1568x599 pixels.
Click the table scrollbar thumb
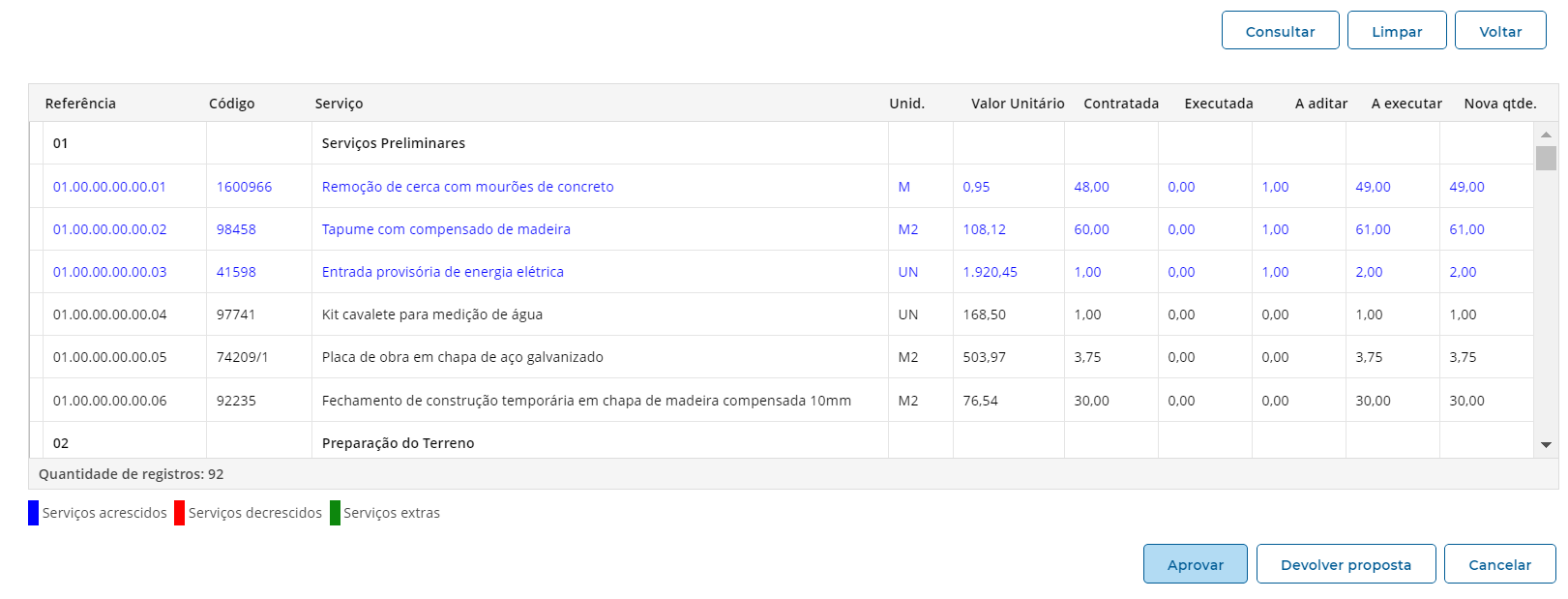point(1545,158)
